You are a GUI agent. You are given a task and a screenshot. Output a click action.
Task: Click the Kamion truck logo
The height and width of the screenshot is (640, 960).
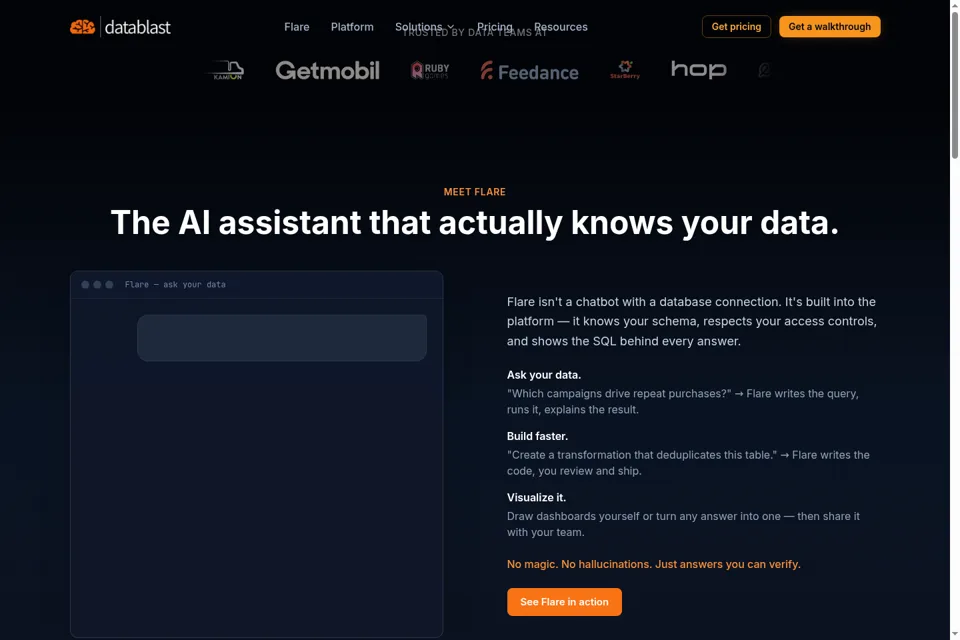tap(228, 70)
